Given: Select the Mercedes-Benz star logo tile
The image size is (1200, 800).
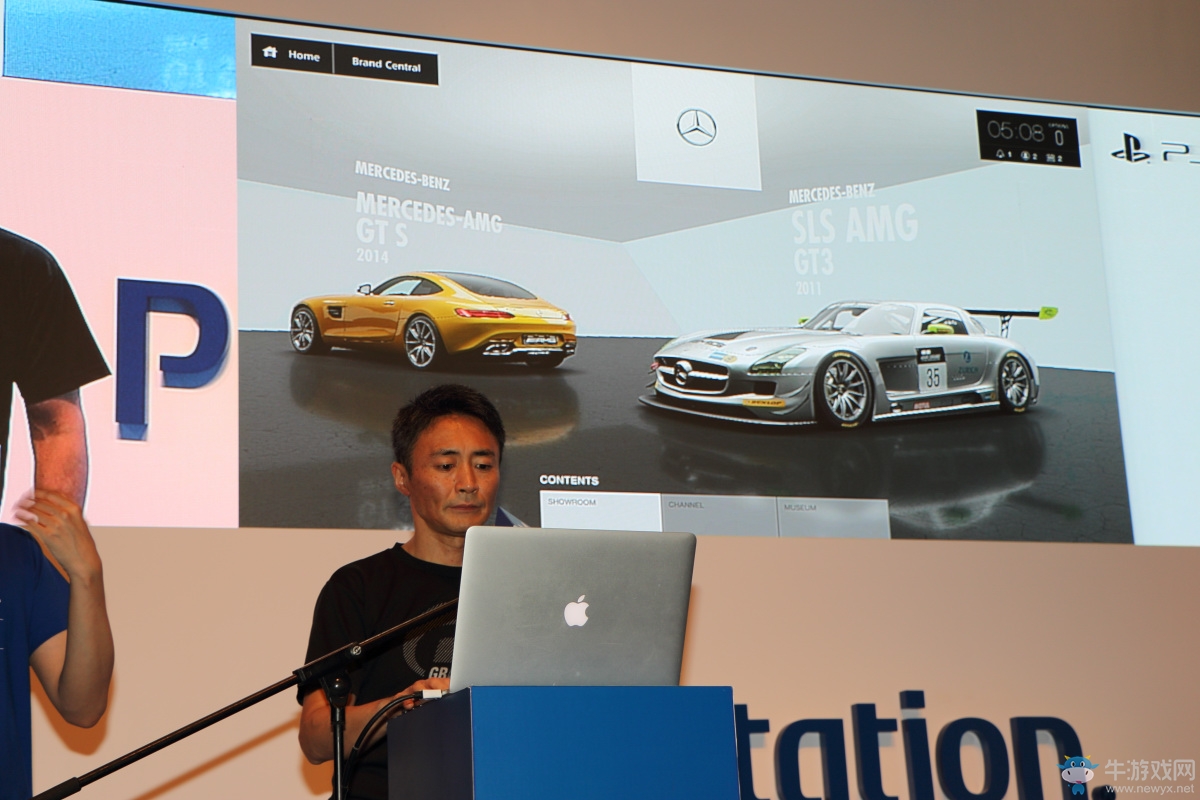Looking at the screenshot, I should [696, 127].
